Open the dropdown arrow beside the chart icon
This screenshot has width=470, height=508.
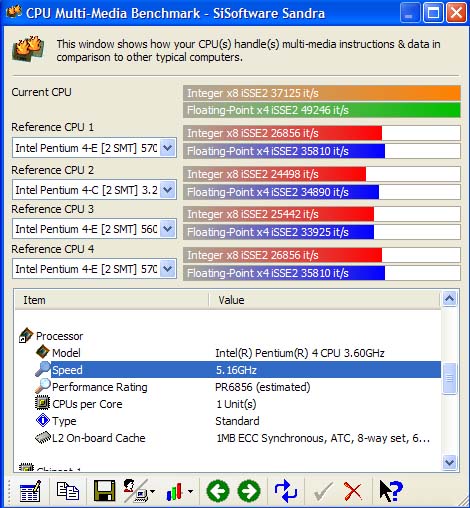pos(190,491)
